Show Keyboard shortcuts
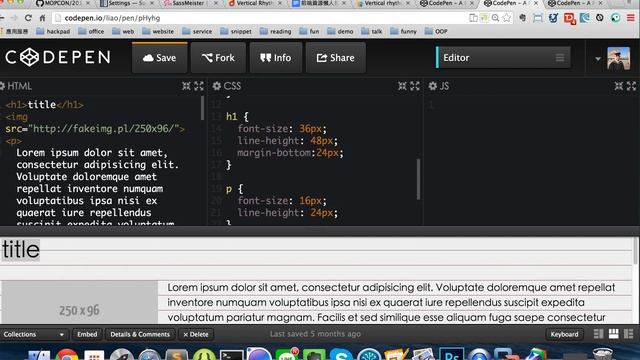The height and width of the screenshot is (360, 640). [x=564, y=334]
